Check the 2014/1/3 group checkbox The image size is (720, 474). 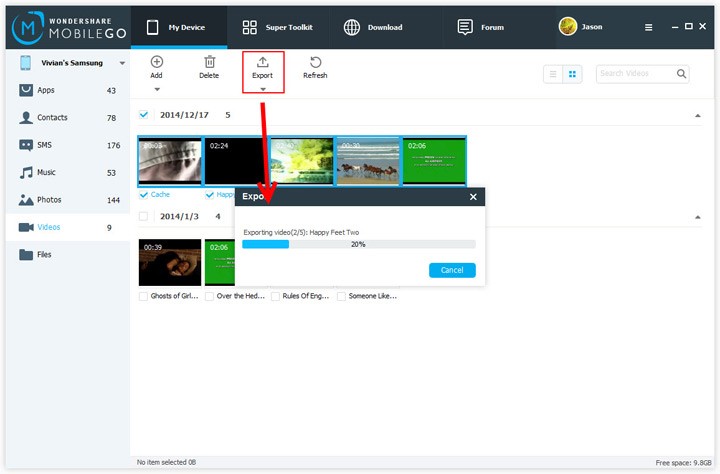tap(144, 216)
